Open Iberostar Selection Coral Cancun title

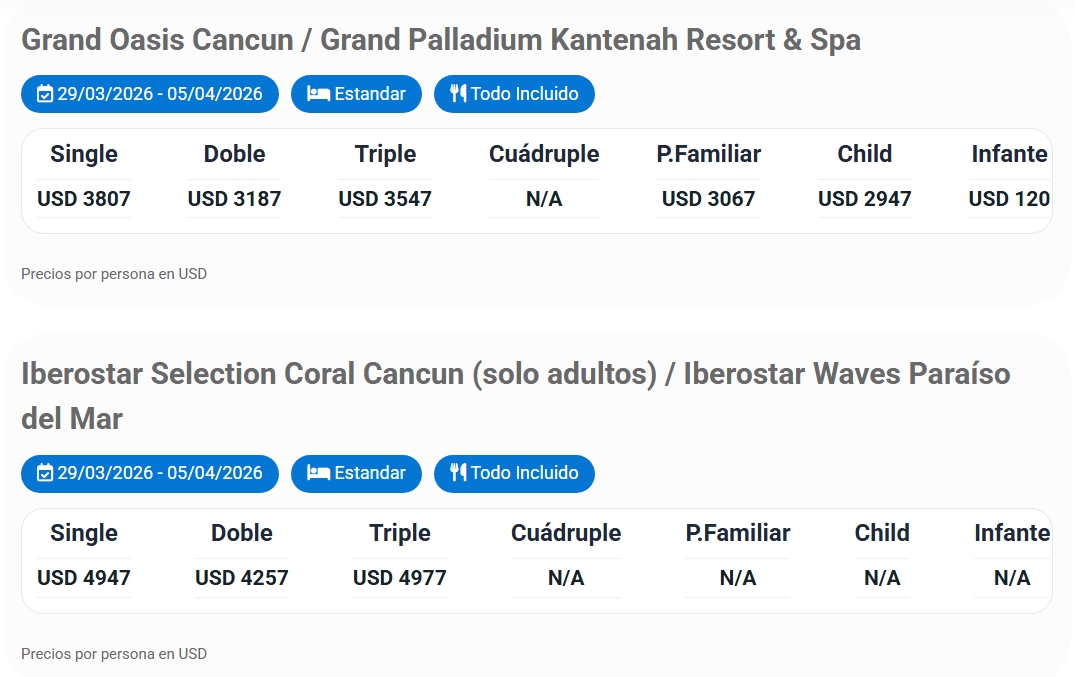click(515, 375)
